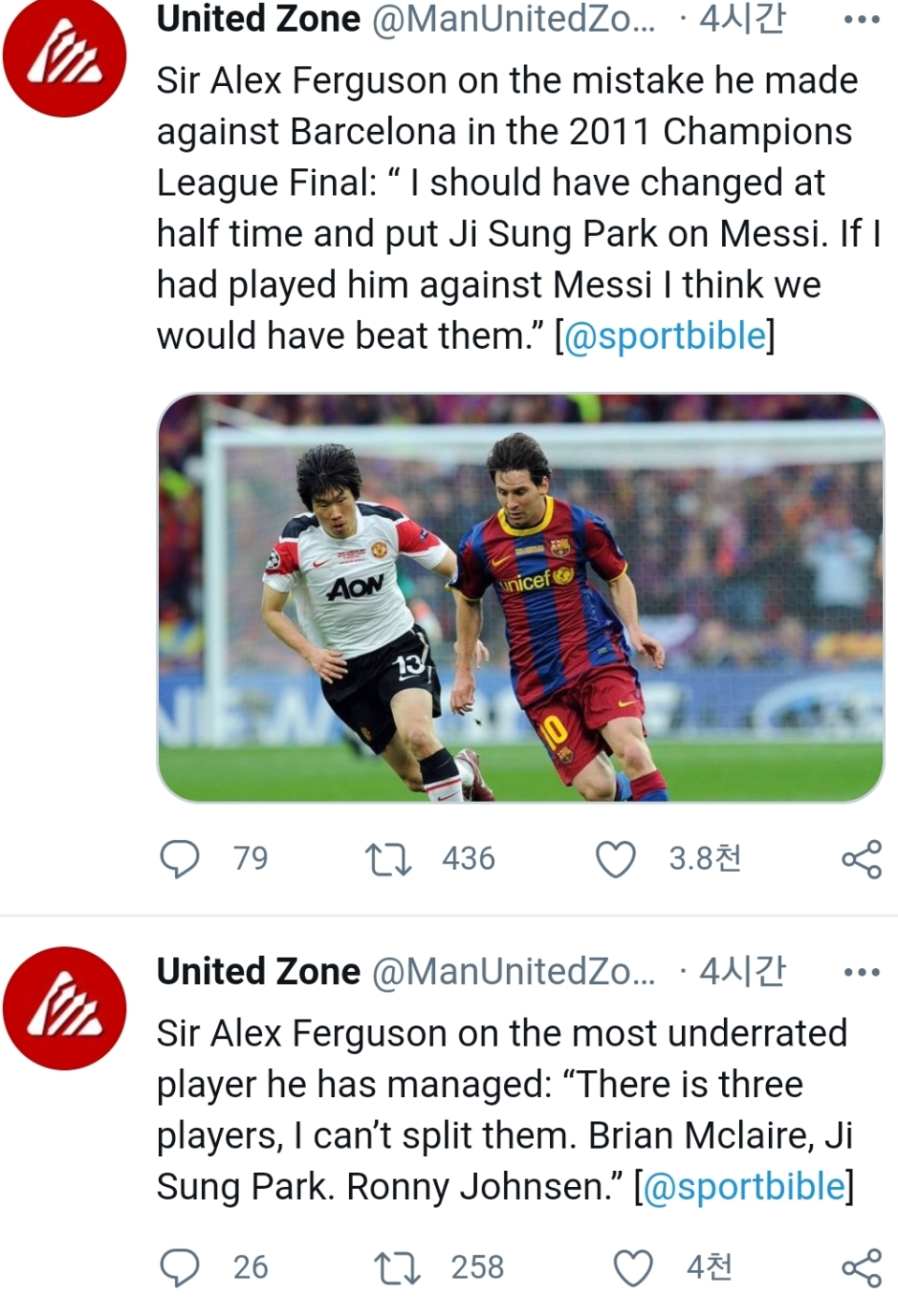Open more options menu on first tweet
898x1316 pixels.
click(861, 20)
